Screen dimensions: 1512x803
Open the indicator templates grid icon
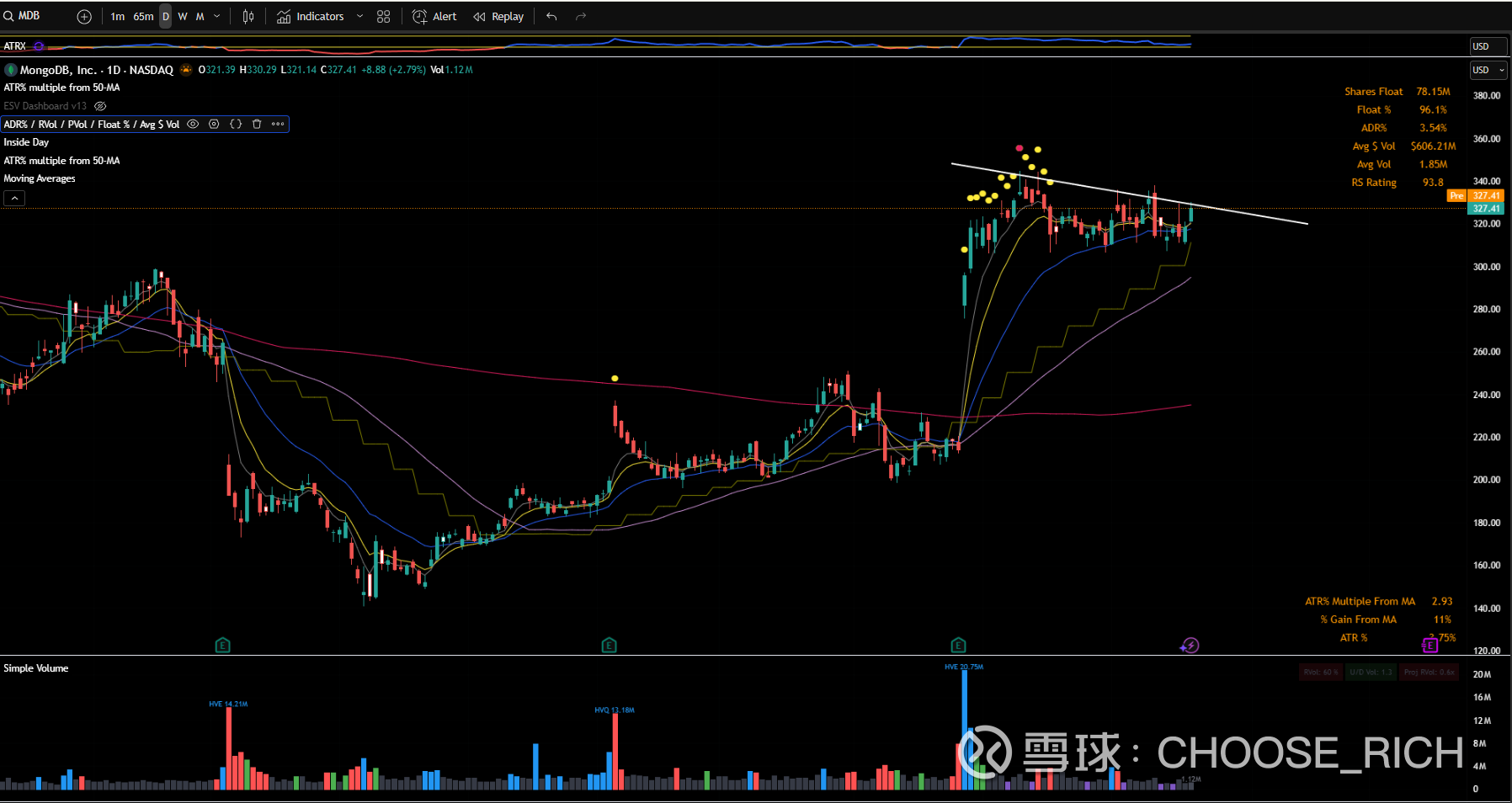tap(384, 17)
